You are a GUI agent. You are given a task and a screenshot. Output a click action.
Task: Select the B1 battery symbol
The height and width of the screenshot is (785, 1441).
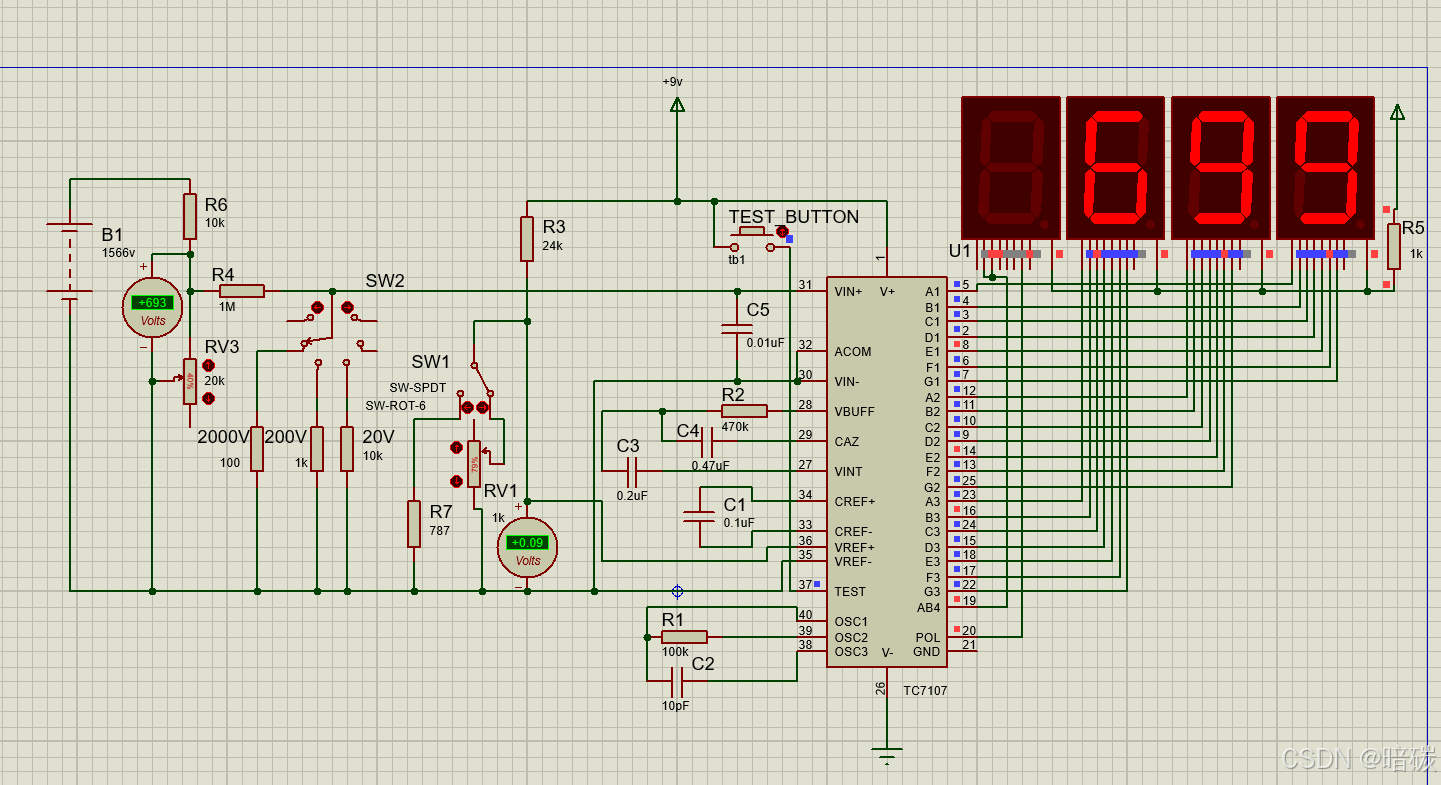coord(70,260)
